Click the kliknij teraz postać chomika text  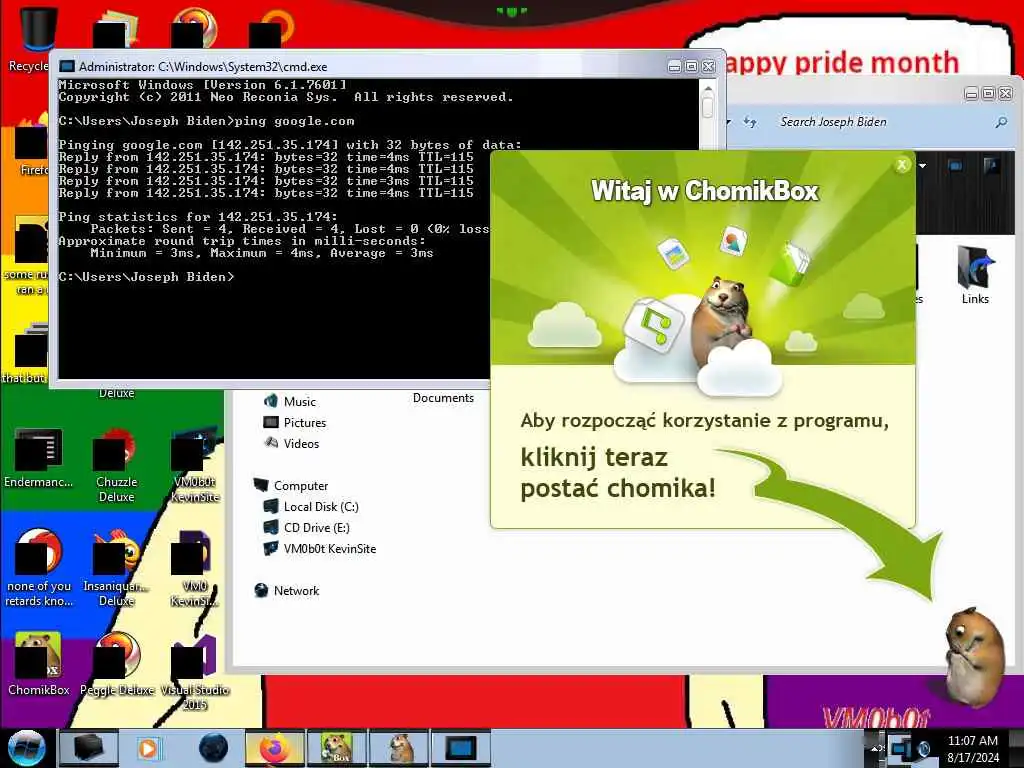pos(618,472)
